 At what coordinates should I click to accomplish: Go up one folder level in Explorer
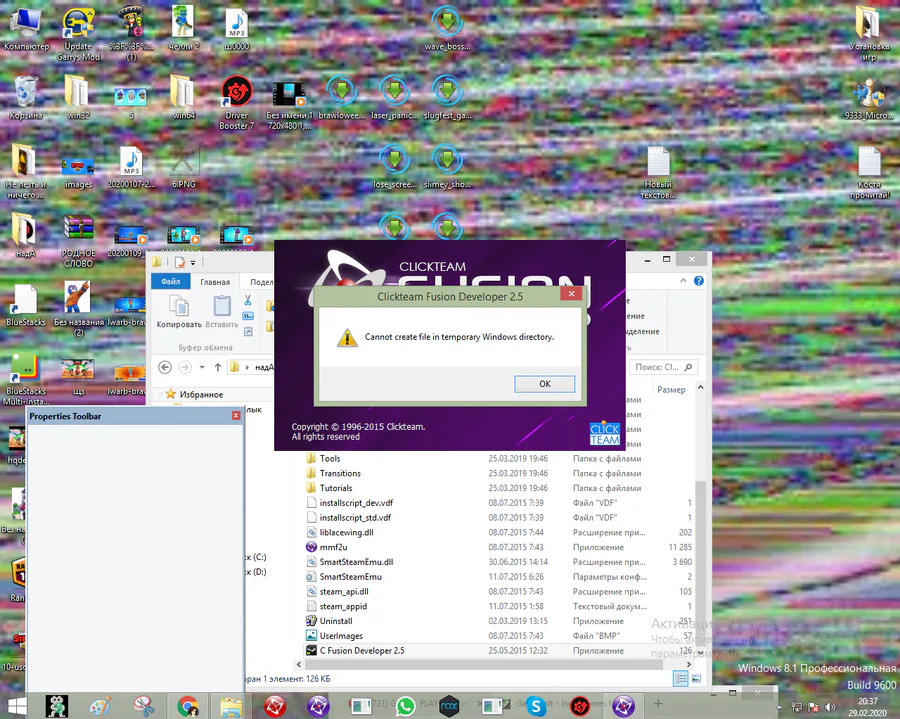tap(218, 367)
